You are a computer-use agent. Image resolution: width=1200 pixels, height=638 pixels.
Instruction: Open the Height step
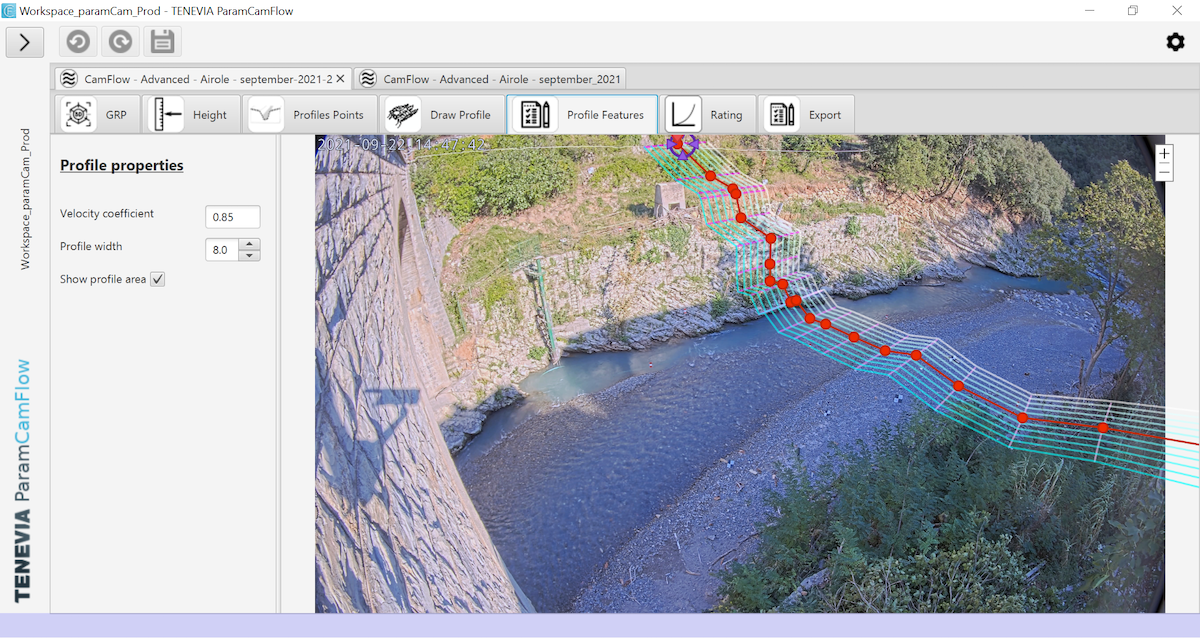tap(192, 115)
